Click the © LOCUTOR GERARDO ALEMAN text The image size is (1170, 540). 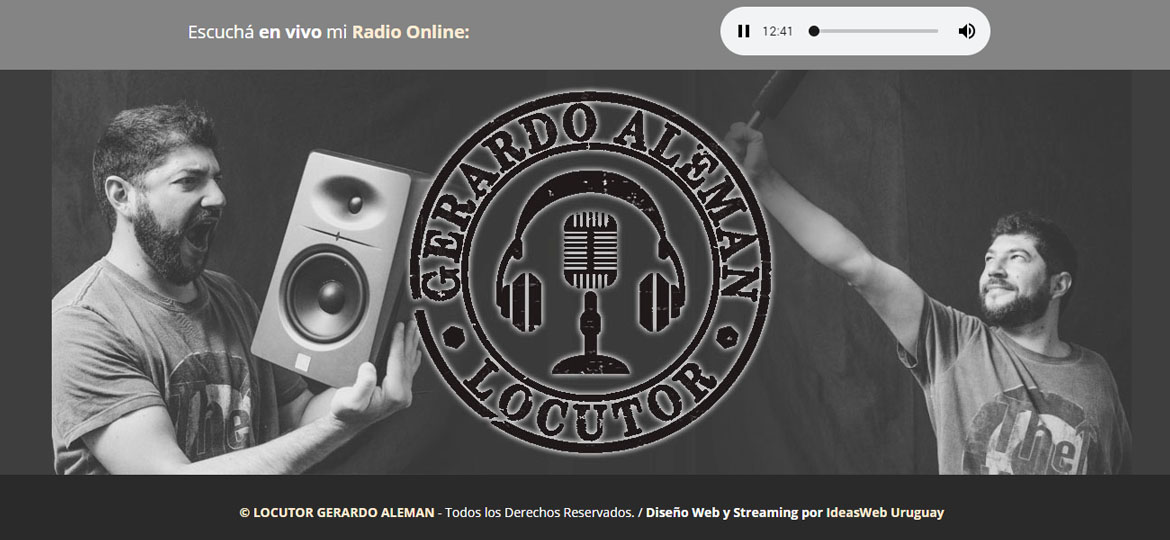click(337, 512)
